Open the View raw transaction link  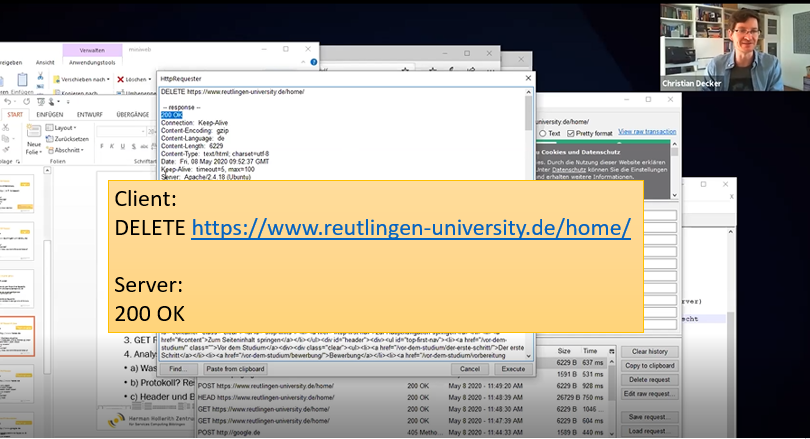[647, 132]
